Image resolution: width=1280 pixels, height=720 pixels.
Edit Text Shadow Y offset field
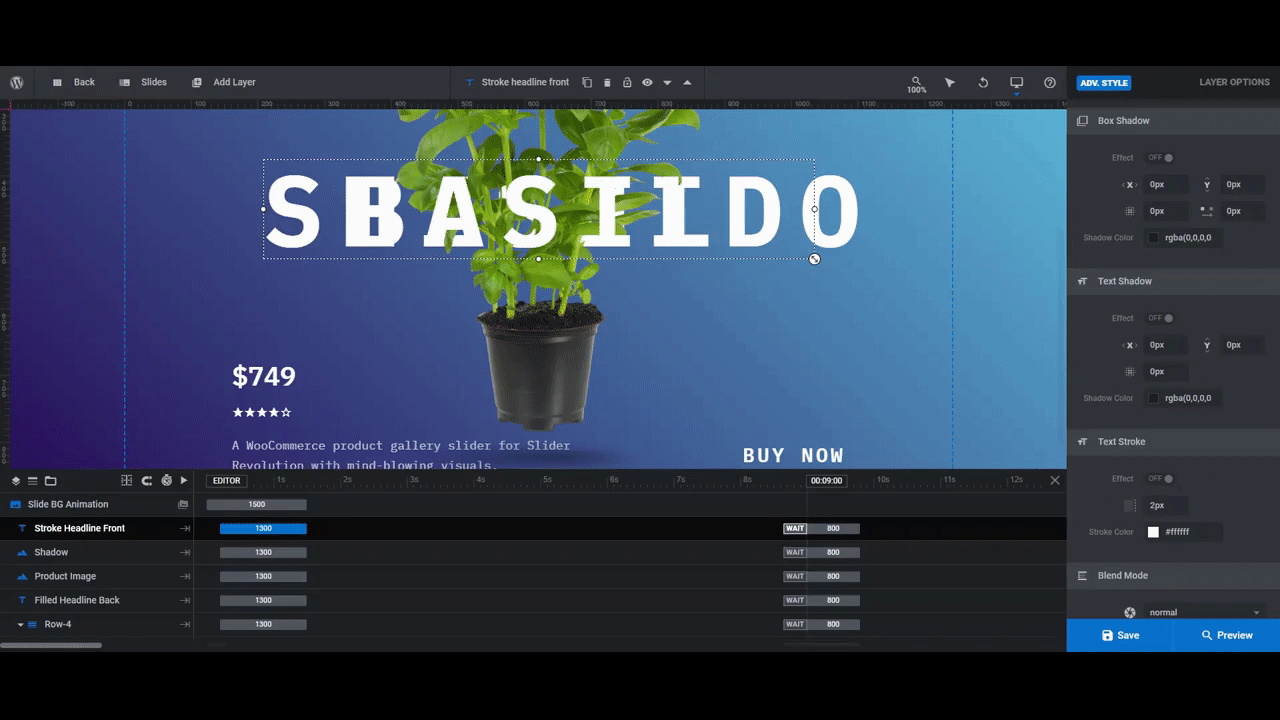coord(1243,345)
